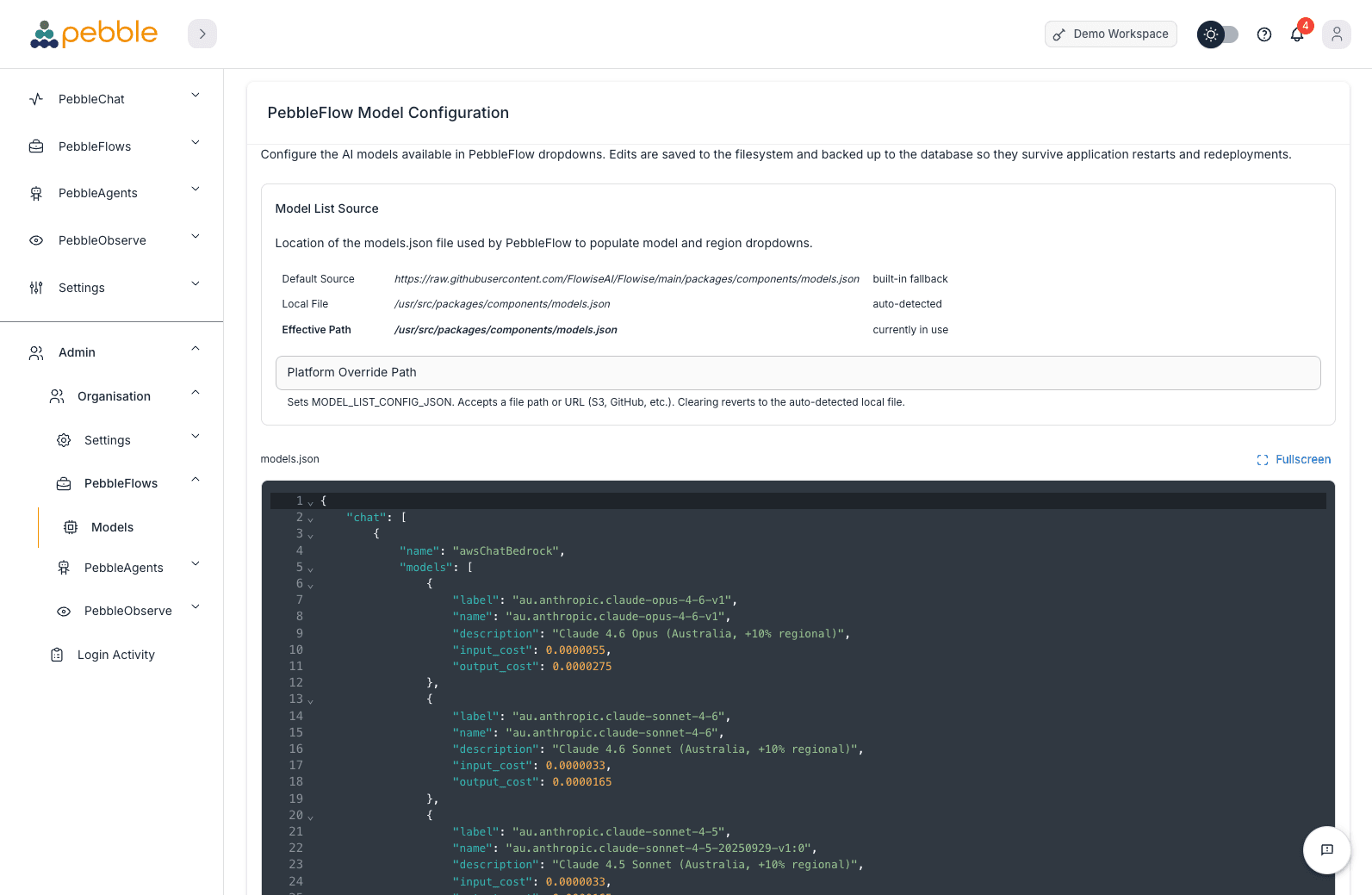Fold the "chat" array at line 2
Image resolution: width=1372 pixels, height=895 pixels.
311,519
